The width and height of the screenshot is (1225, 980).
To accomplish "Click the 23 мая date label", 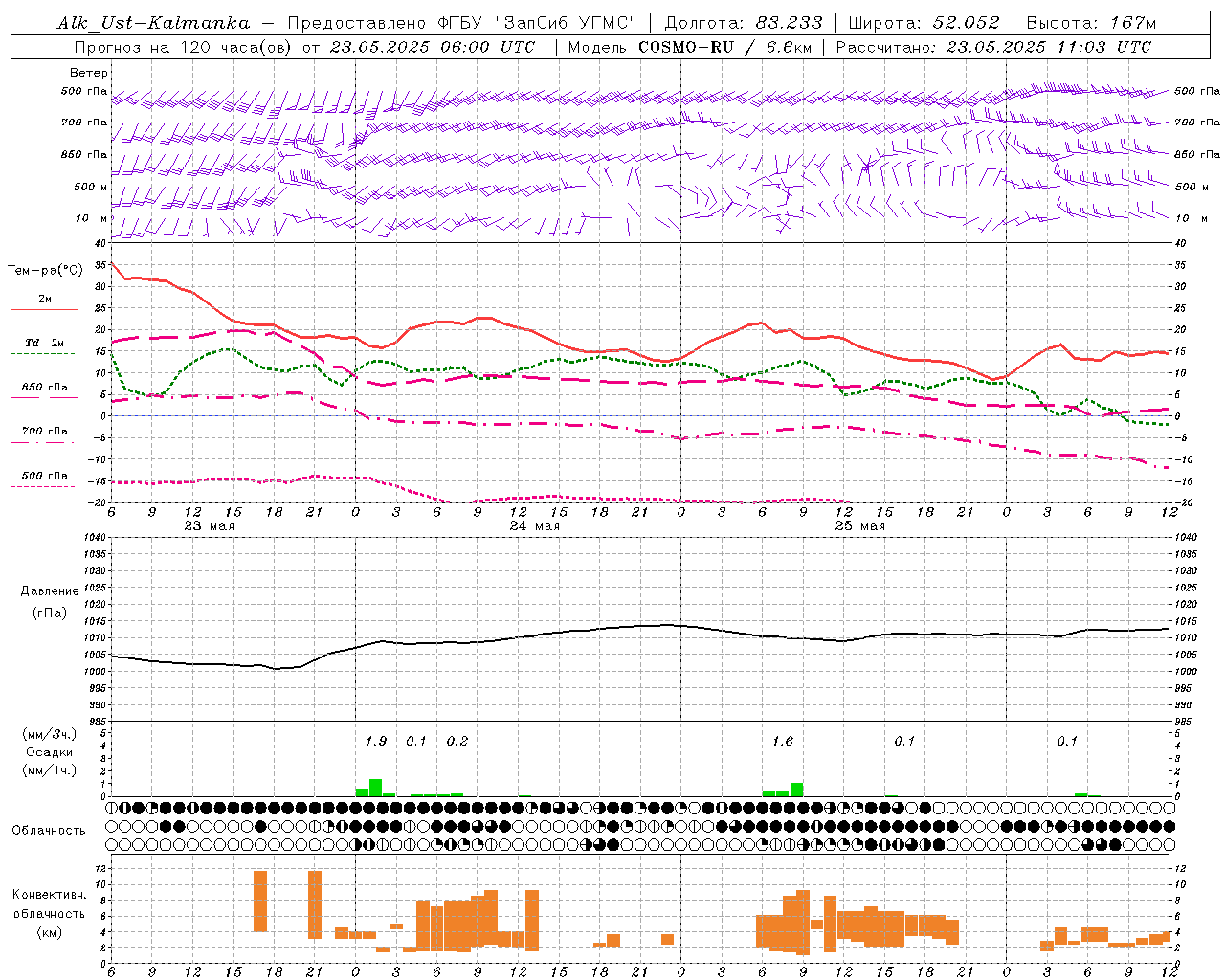I will click(x=209, y=526).
